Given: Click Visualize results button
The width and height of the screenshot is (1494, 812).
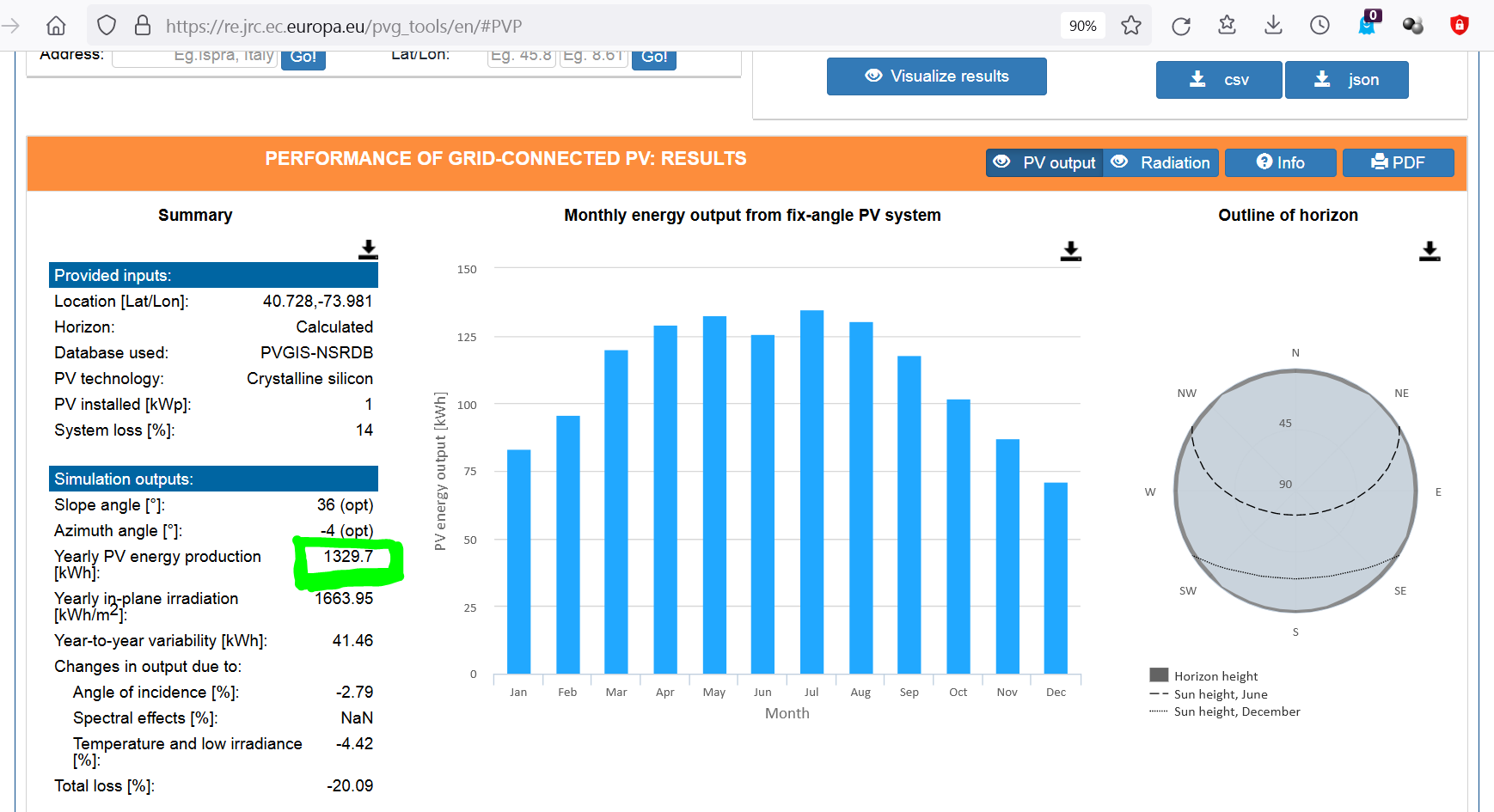Looking at the screenshot, I should tap(936, 76).
